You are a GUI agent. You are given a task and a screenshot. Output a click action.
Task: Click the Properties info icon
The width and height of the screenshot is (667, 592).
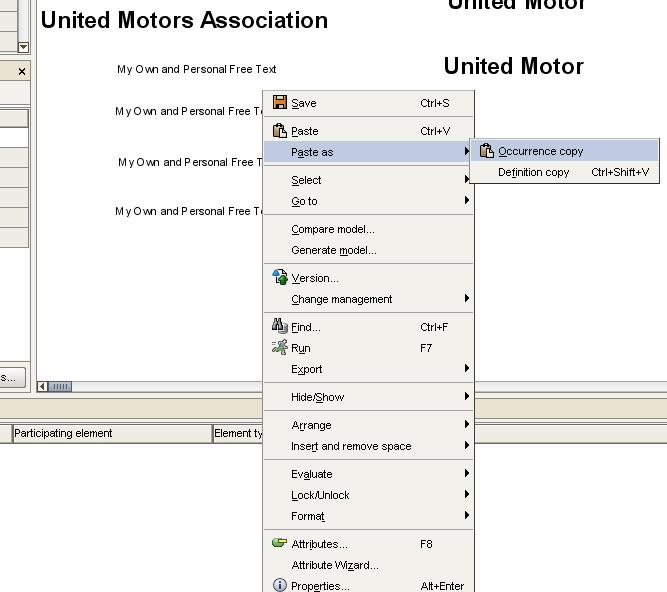(x=280, y=586)
